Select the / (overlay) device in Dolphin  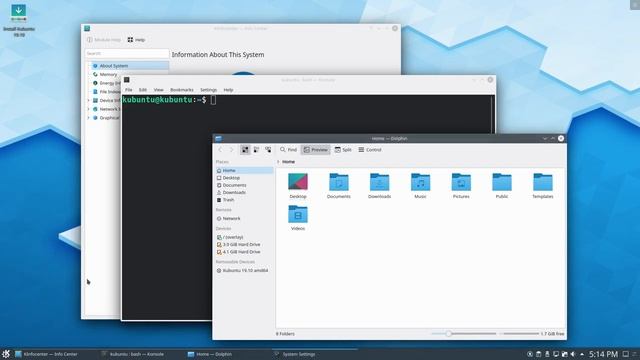coord(244,237)
